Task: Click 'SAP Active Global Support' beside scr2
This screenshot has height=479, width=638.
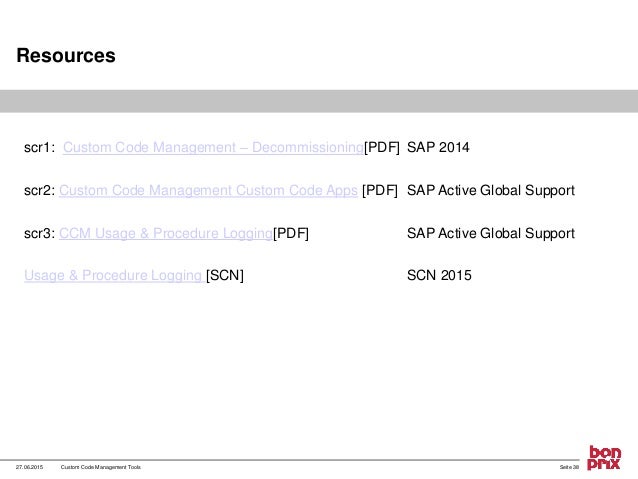Action: [491, 190]
